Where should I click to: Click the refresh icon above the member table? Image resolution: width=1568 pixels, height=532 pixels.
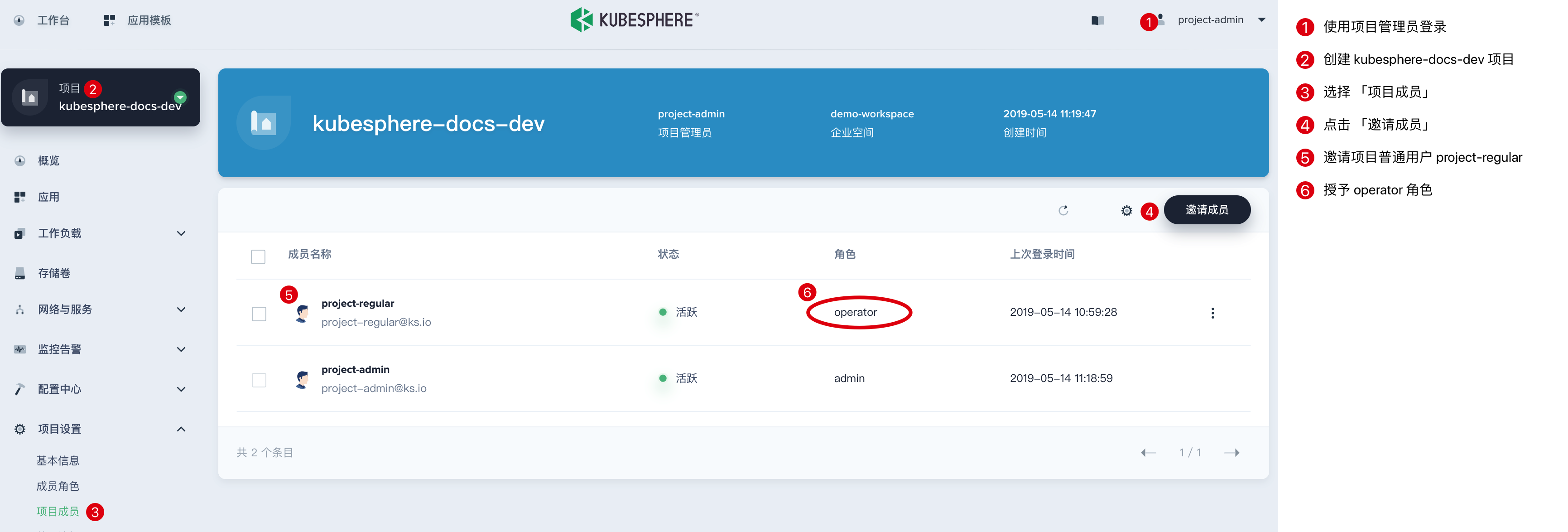click(1063, 210)
